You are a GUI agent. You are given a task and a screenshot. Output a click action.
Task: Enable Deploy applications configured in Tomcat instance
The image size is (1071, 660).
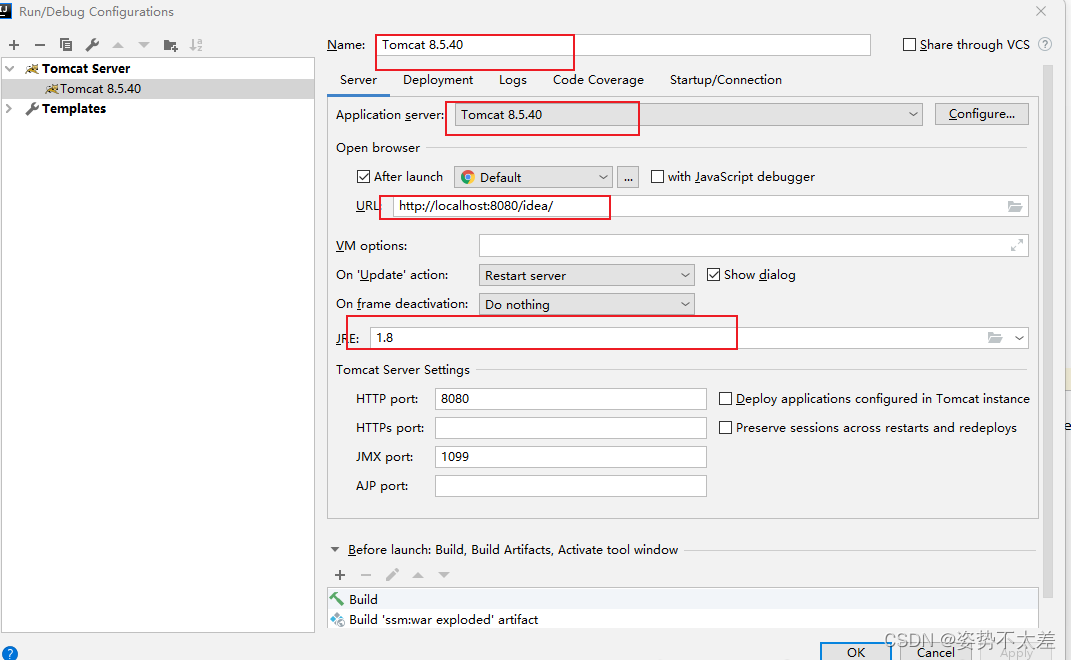[725, 399]
